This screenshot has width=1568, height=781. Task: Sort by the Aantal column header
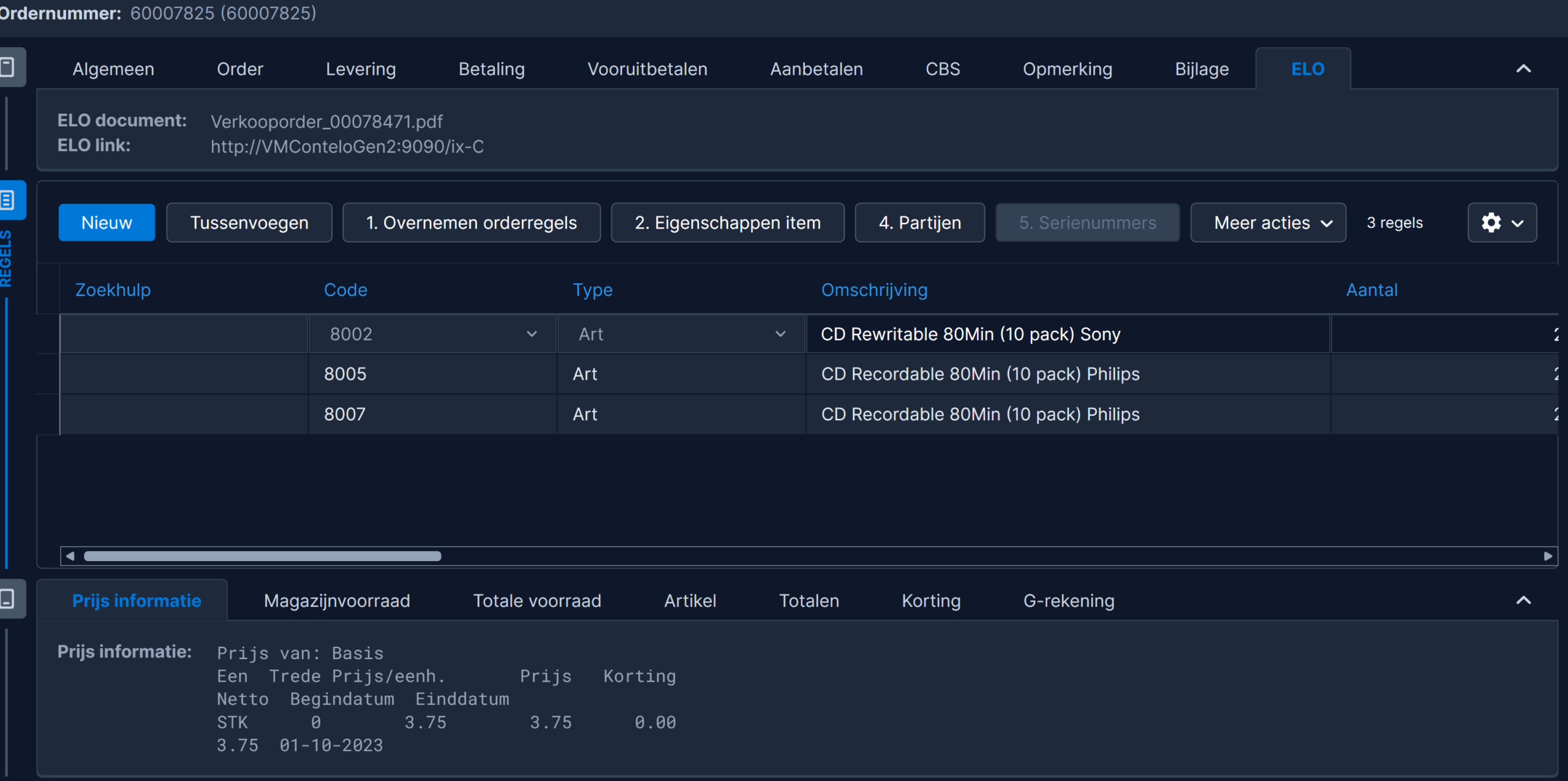tap(1371, 290)
